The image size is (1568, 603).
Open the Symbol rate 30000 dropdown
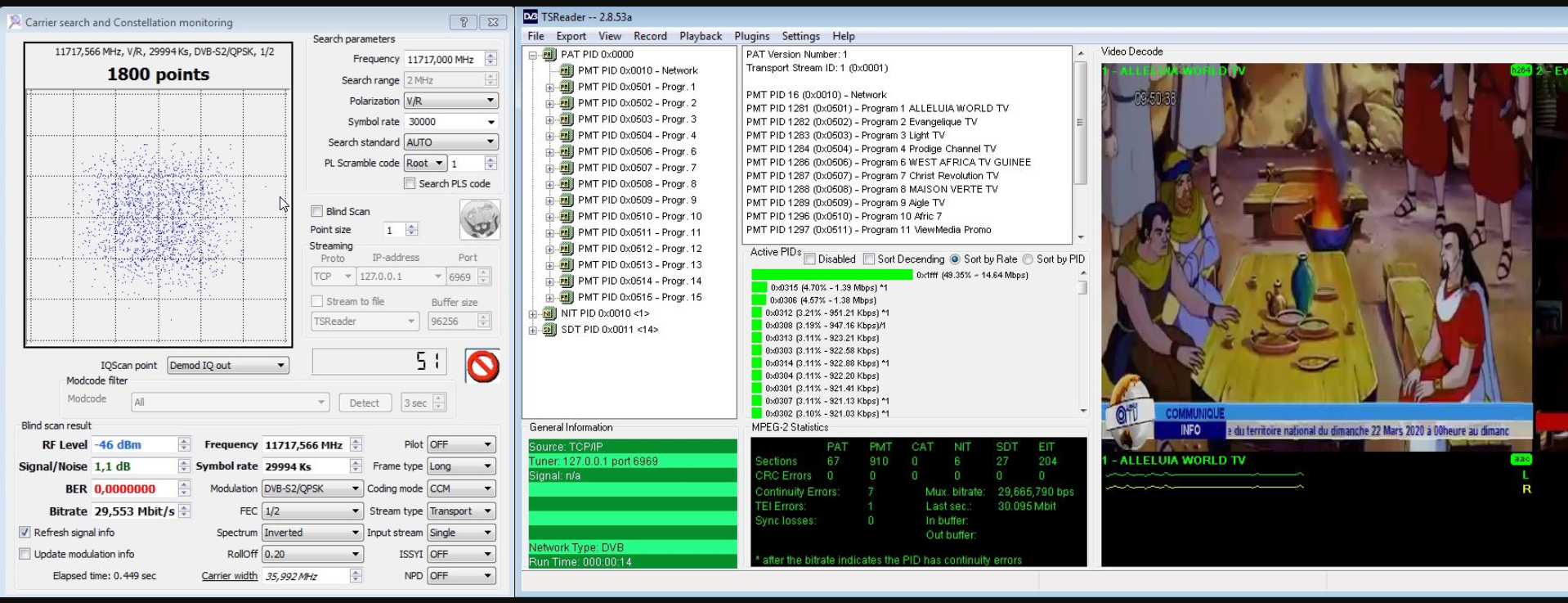tap(451, 121)
